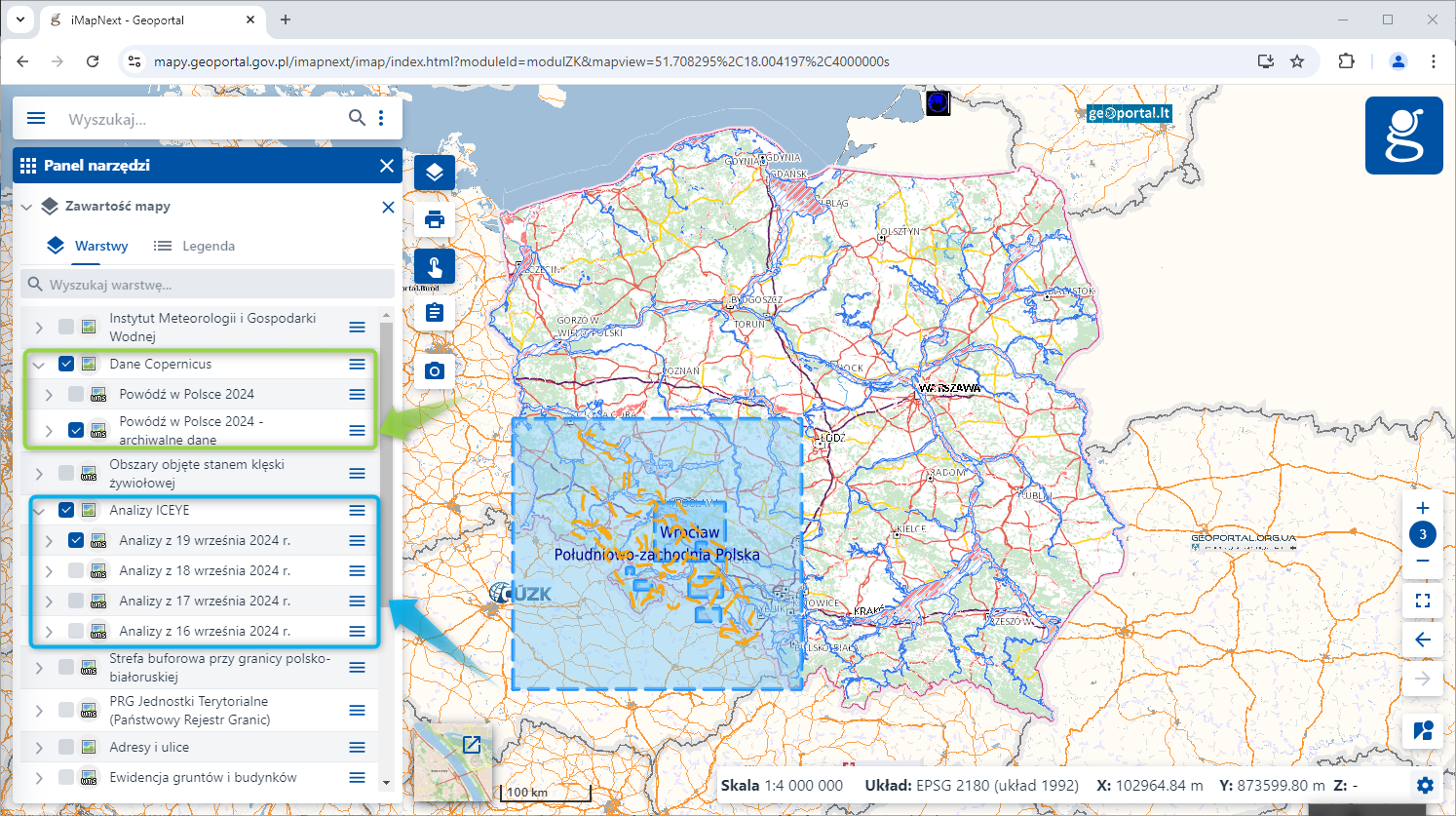Open the Chrome tab search dropdown
The height and width of the screenshot is (816, 1456).
(x=19, y=19)
